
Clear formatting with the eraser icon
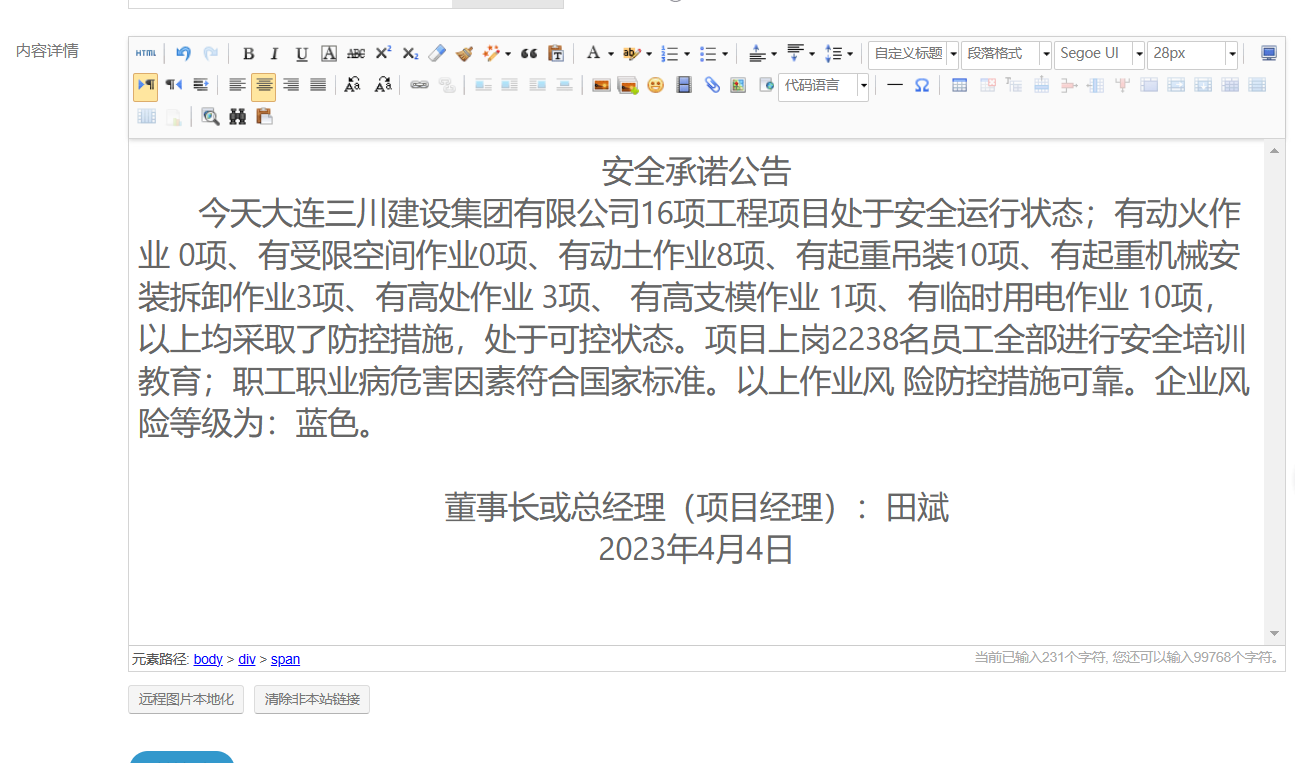(x=437, y=53)
